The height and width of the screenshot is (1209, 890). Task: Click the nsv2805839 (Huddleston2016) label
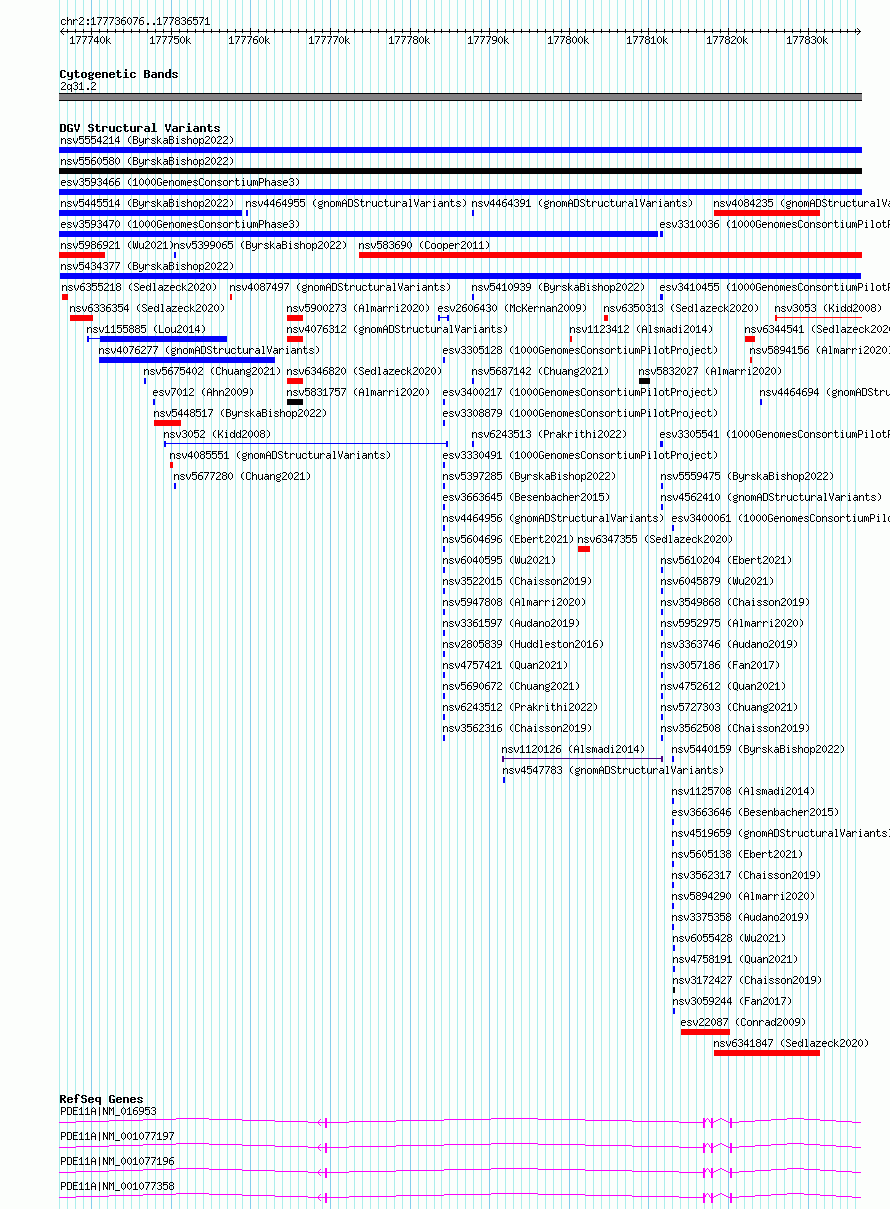tap(523, 644)
